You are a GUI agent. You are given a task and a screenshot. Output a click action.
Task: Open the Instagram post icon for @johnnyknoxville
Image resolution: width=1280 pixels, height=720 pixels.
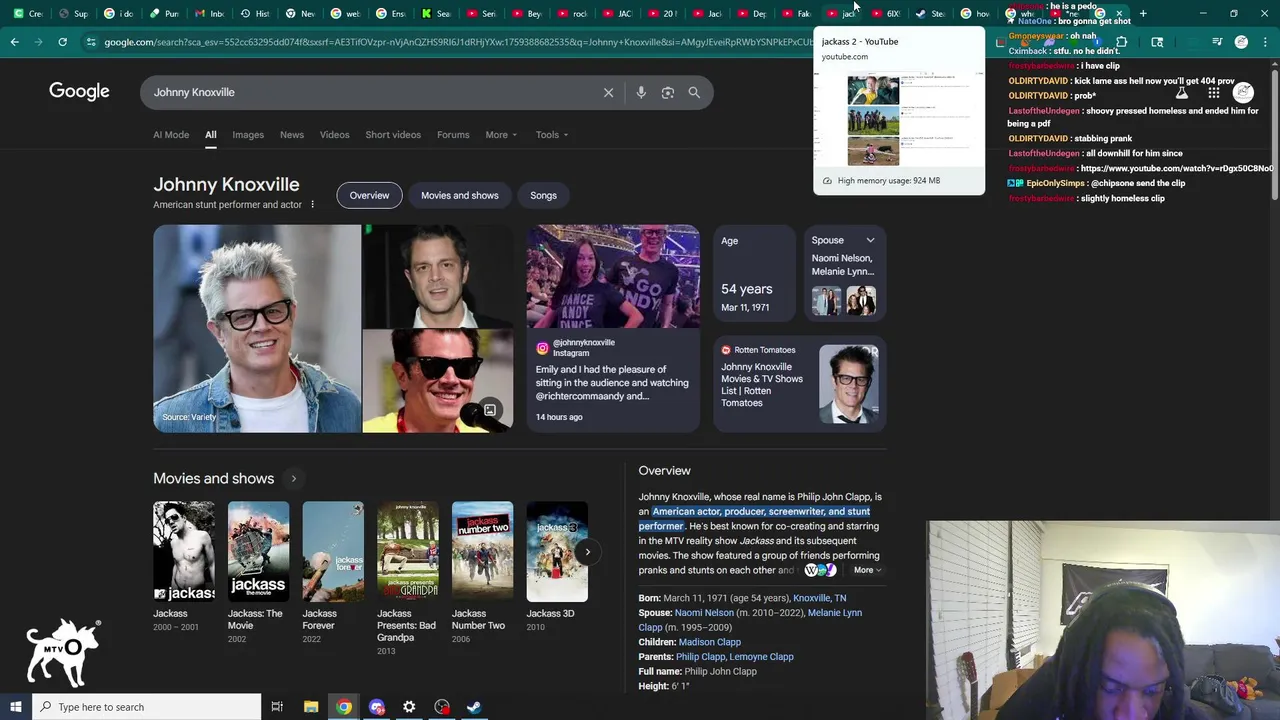coord(542,348)
